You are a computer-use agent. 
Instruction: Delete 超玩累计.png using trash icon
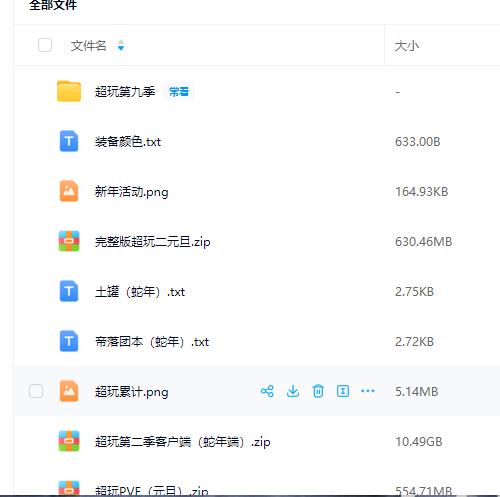(318, 391)
